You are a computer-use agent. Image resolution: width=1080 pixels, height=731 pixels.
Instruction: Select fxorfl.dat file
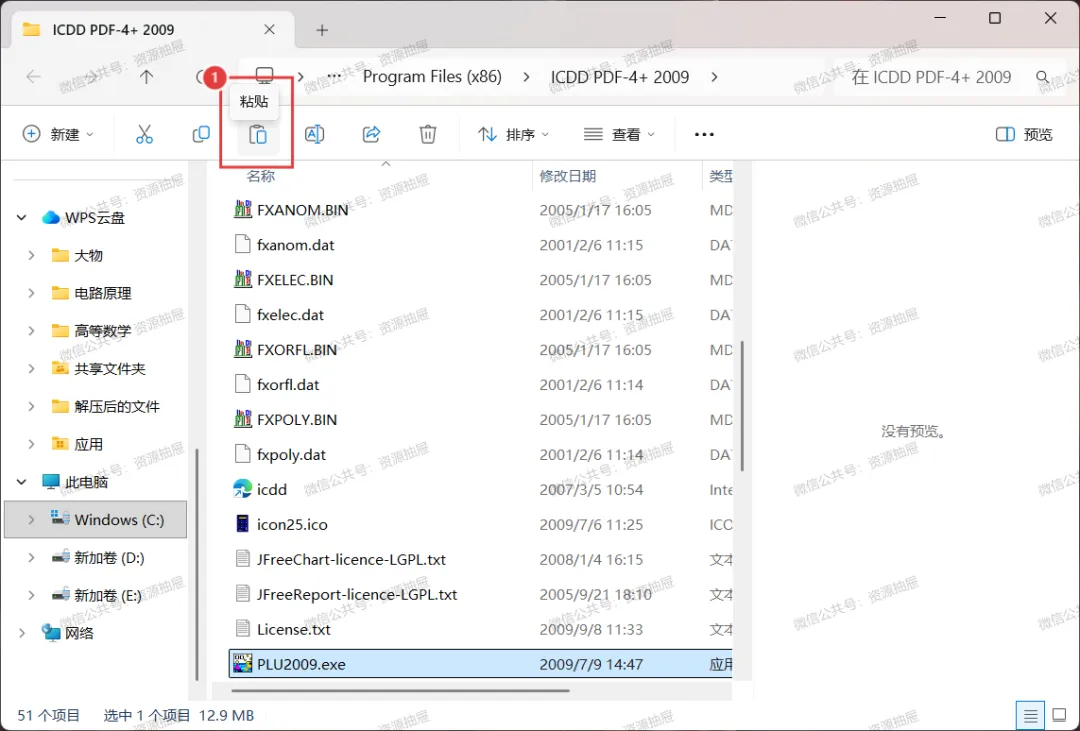(276, 384)
